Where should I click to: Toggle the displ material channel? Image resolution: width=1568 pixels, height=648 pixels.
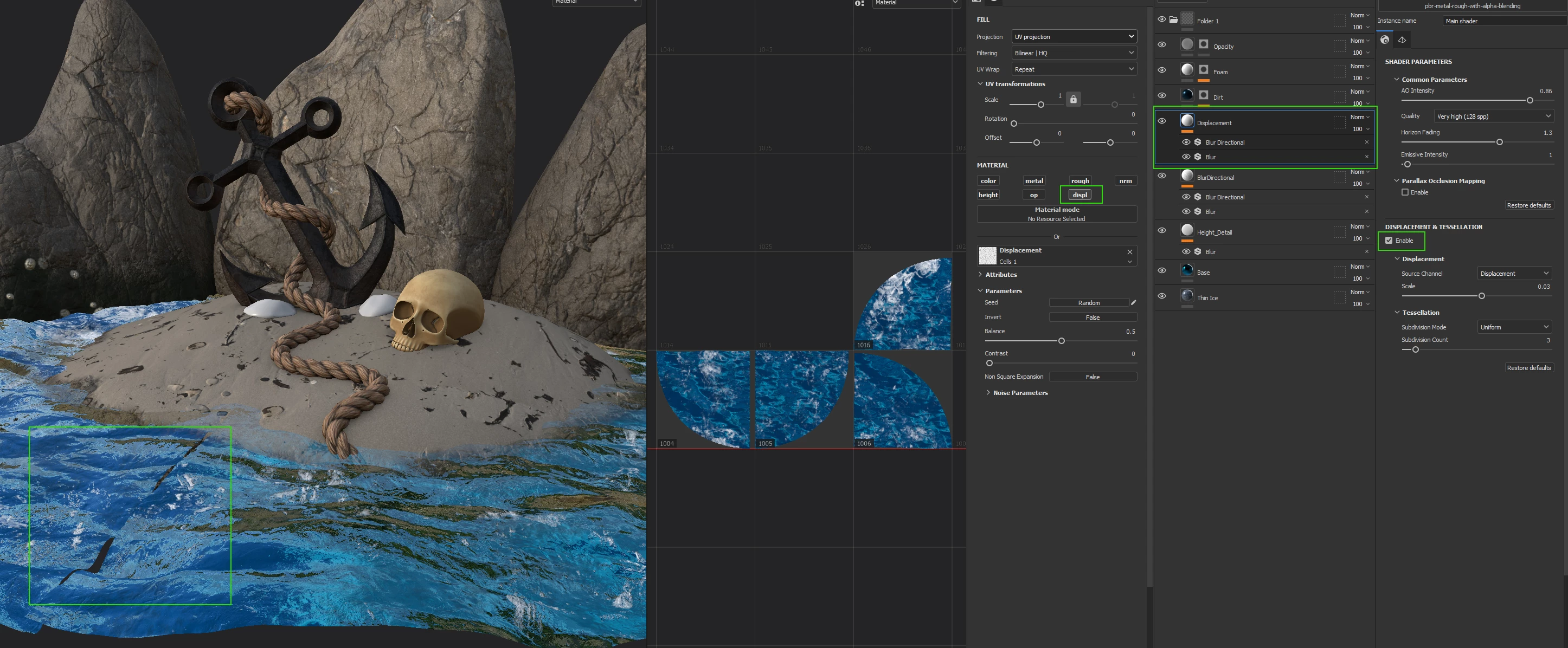point(1080,195)
